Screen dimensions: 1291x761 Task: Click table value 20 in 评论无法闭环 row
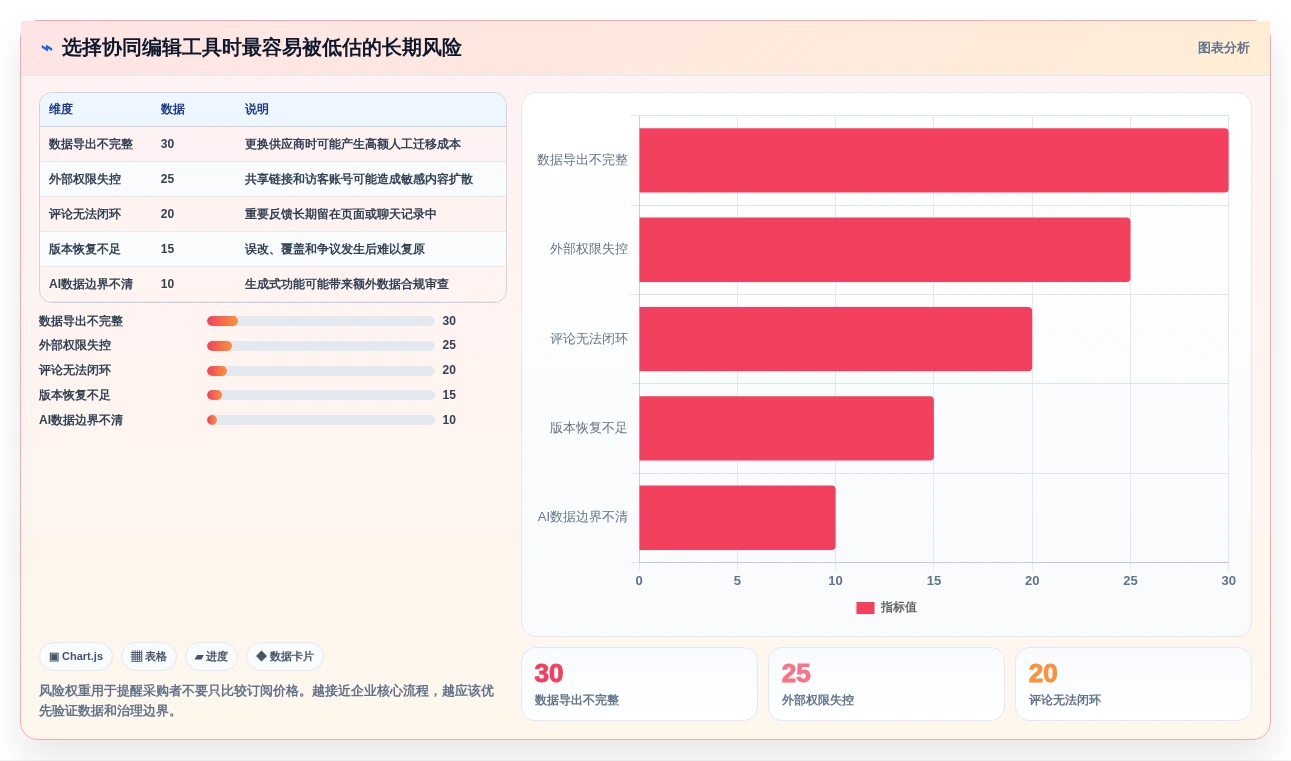click(168, 214)
